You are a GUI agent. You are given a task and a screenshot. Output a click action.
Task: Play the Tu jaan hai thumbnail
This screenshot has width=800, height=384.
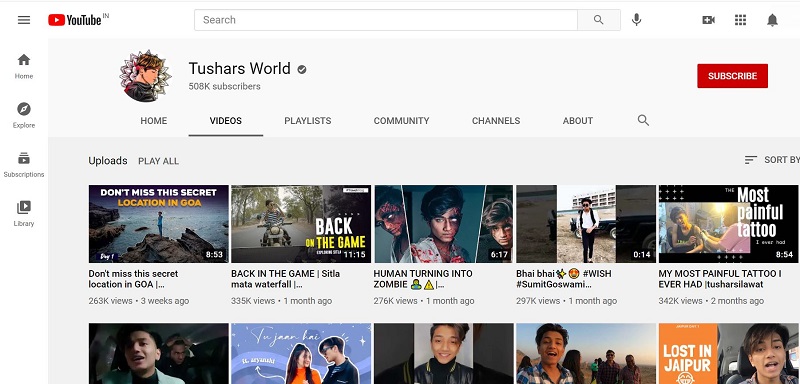coord(301,353)
